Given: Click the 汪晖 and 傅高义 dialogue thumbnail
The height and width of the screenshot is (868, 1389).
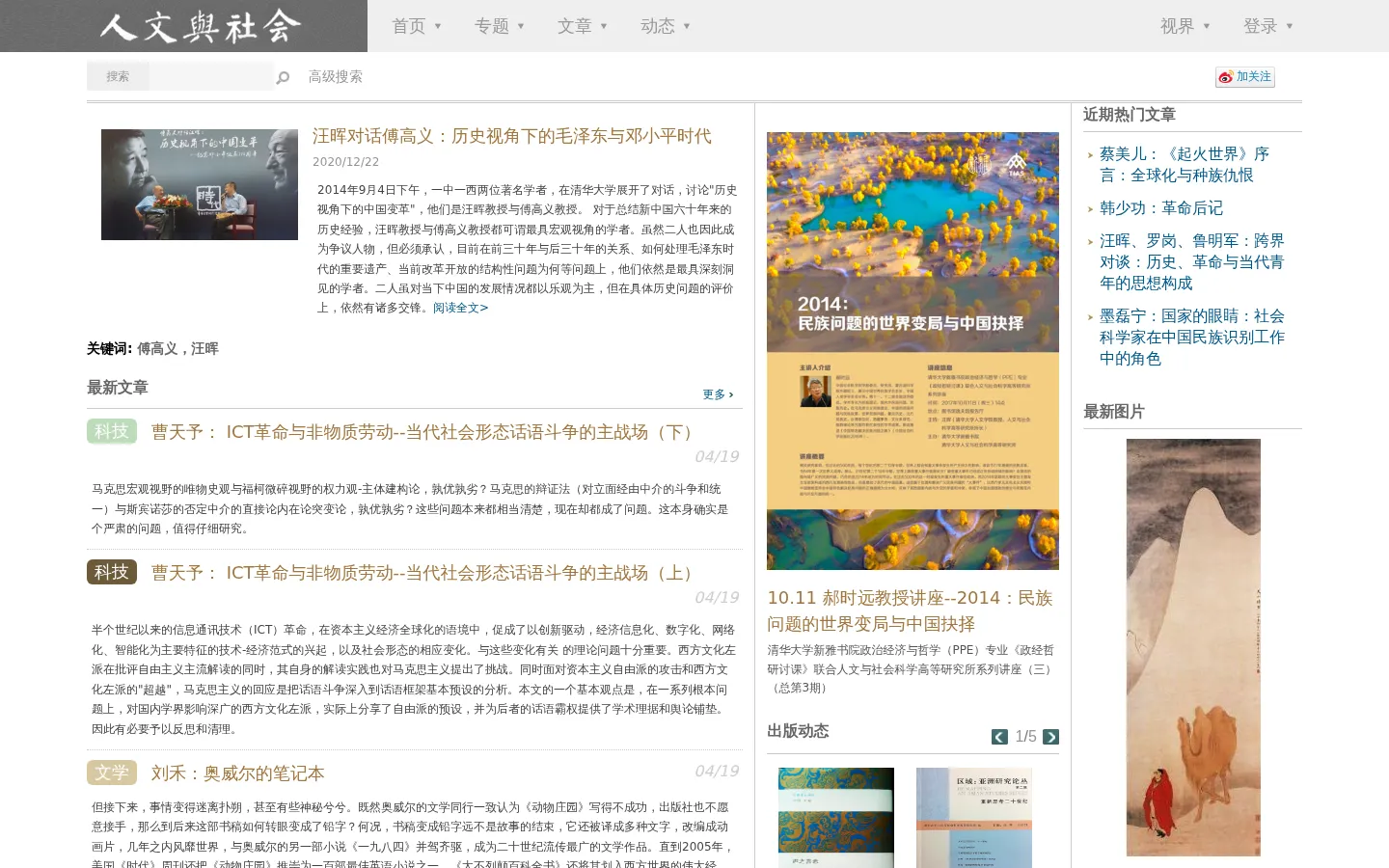Looking at the screenshot, I should 200,184.
